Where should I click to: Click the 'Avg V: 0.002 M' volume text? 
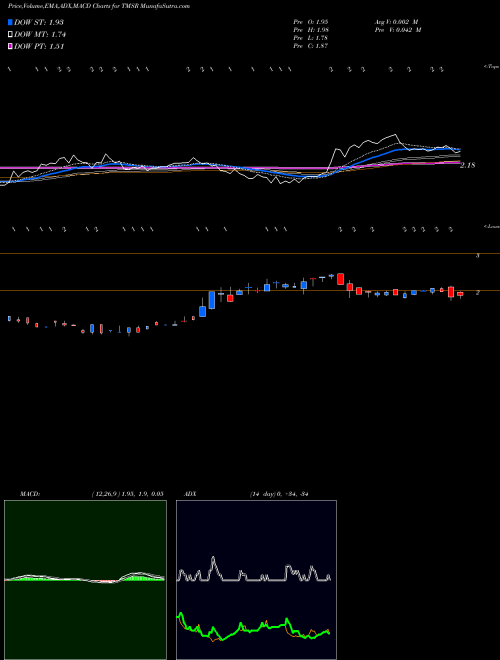(396, 22)
